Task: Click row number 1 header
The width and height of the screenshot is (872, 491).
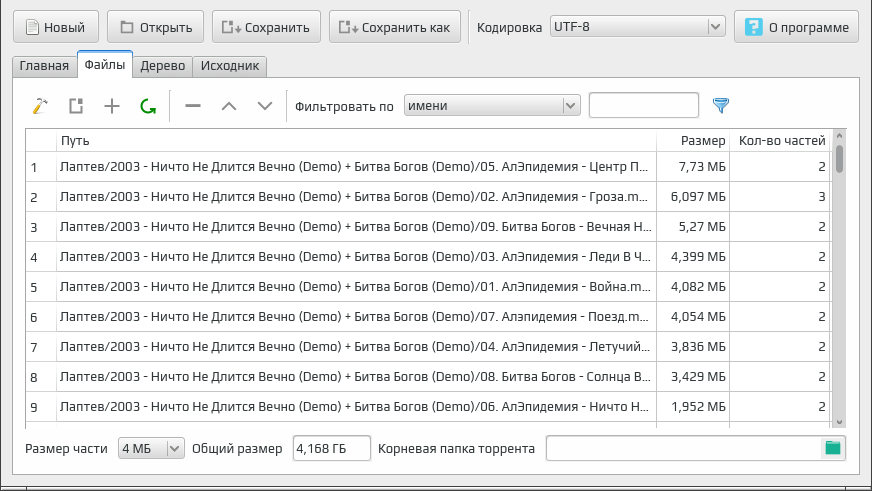Action: tap(41, 167)
